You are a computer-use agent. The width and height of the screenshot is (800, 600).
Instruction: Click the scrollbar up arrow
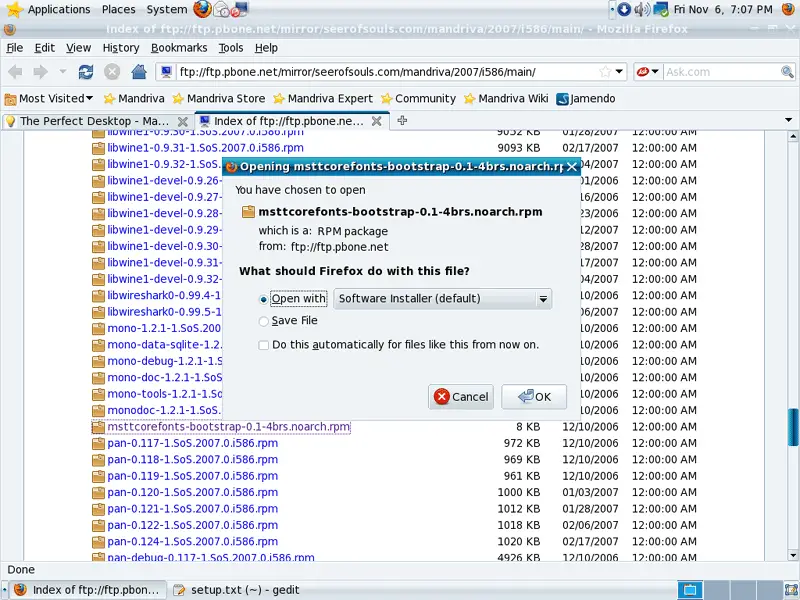pyautogui.click(x=793, y=136)
